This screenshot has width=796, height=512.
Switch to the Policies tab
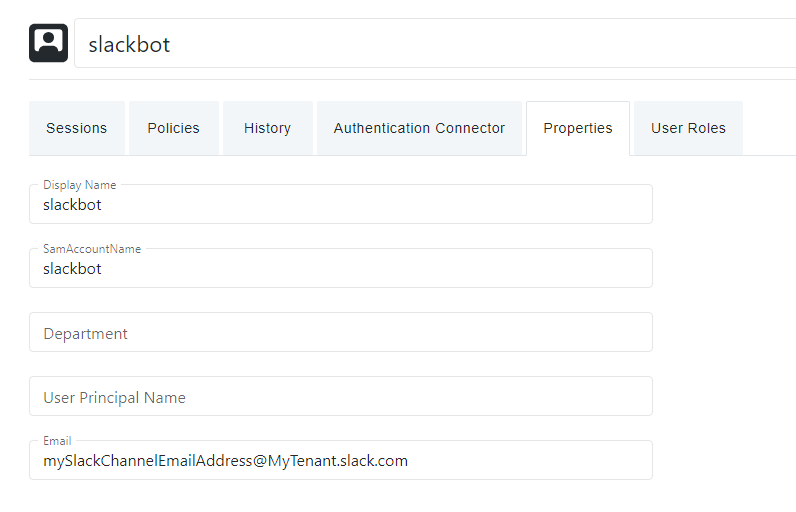[173, 128]
